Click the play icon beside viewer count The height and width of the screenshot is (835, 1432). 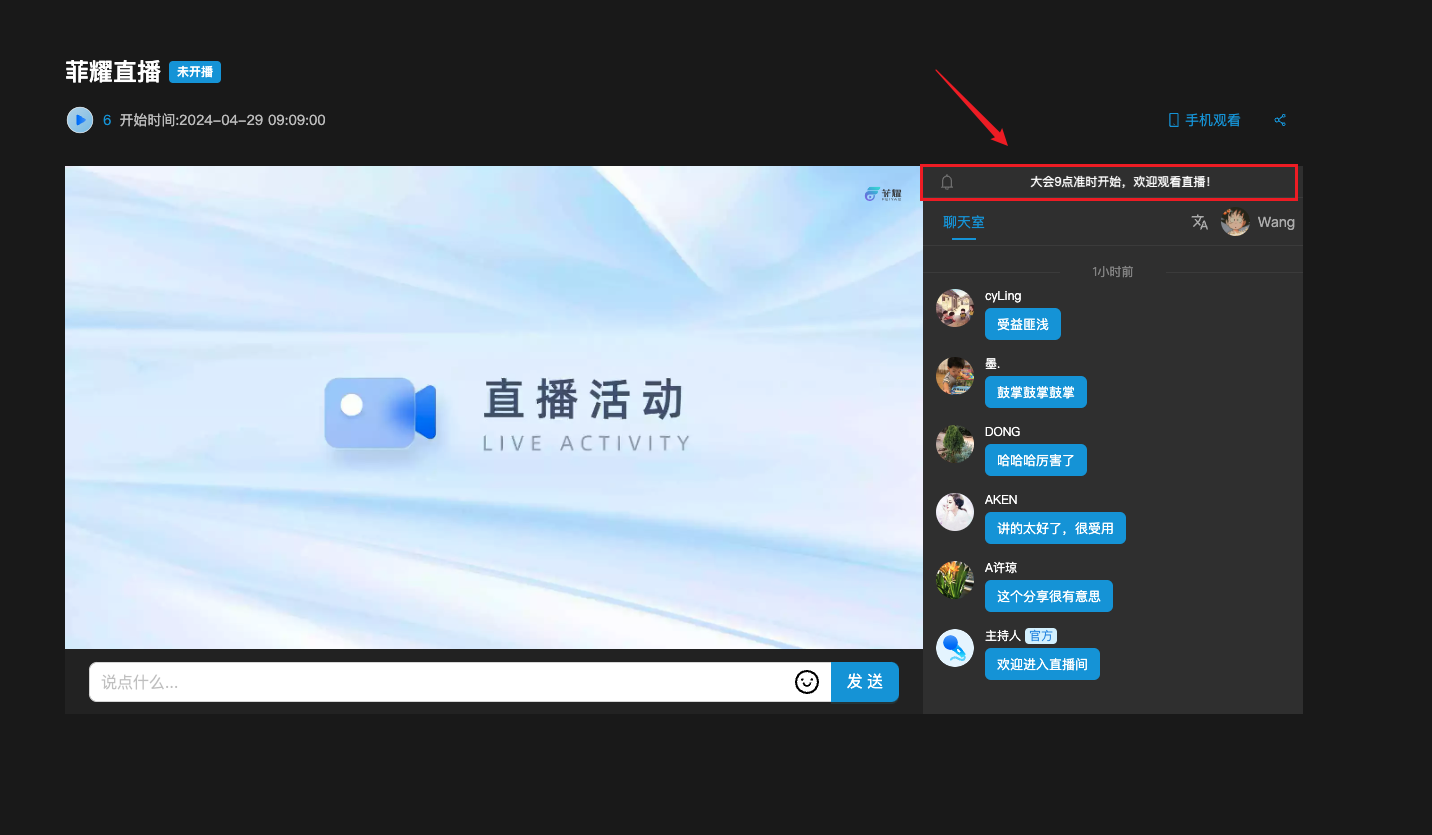click(80, 120)
